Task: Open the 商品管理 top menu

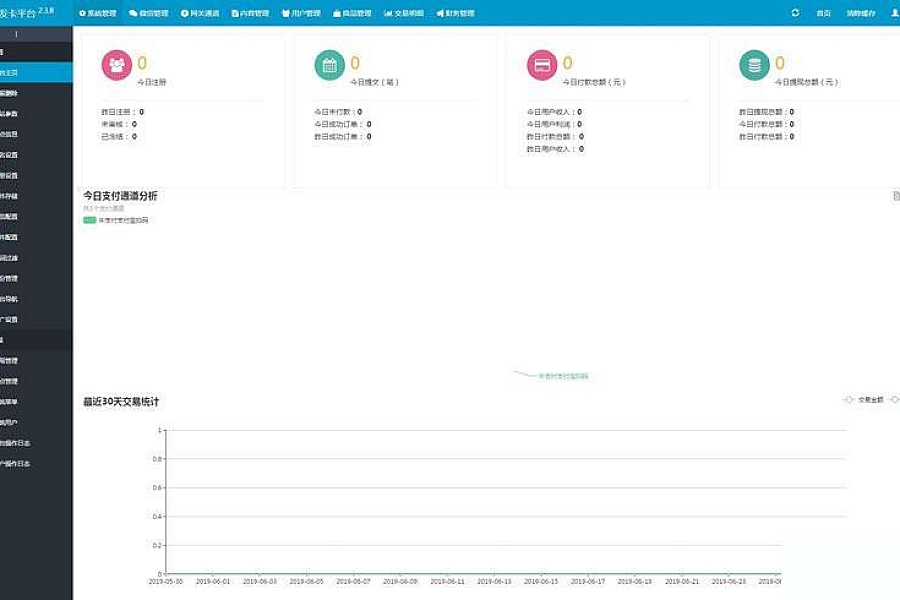Action: [352, 13]
